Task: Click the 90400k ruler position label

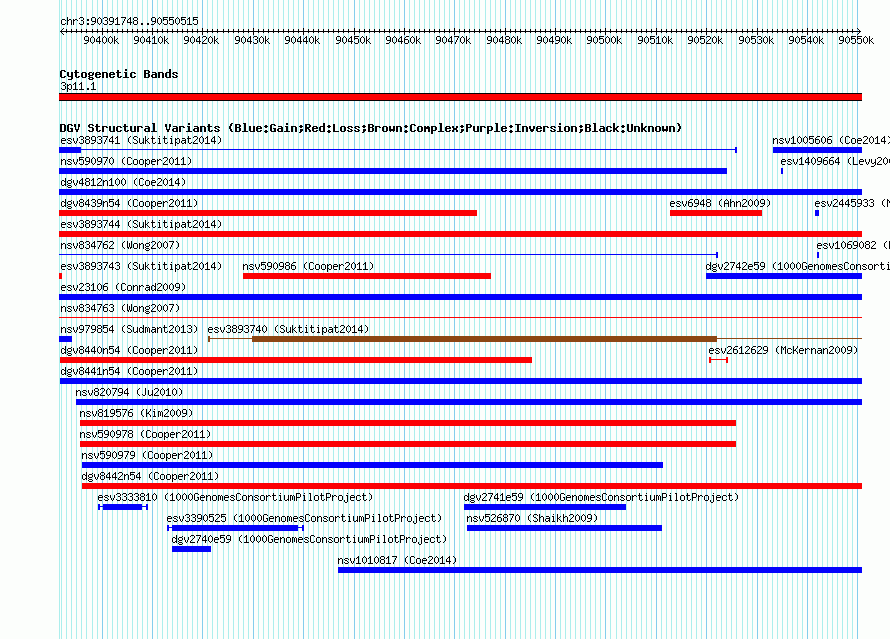Action: pos(101,40)
